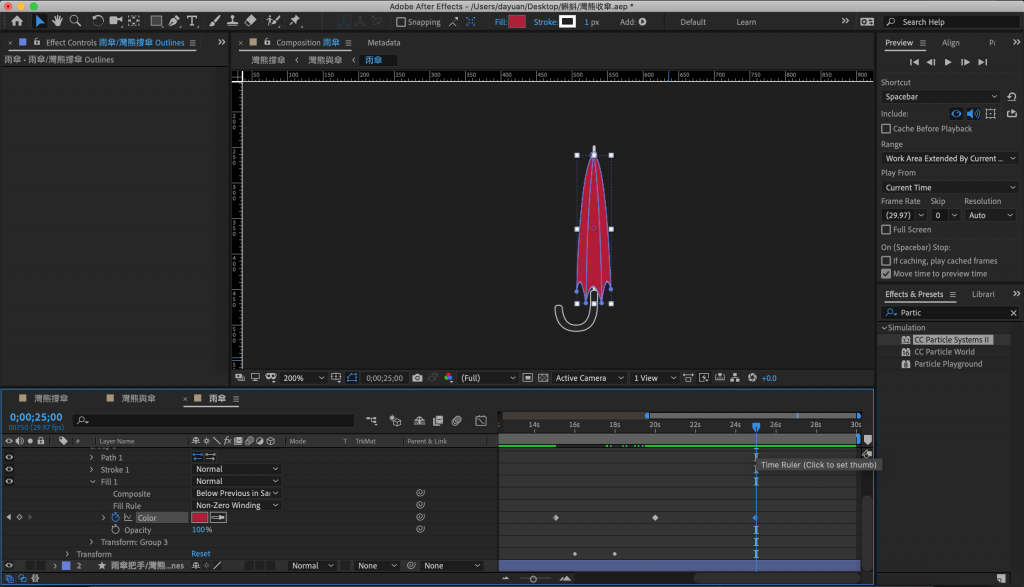Click Play button in Preview panel

coord(948,62)
